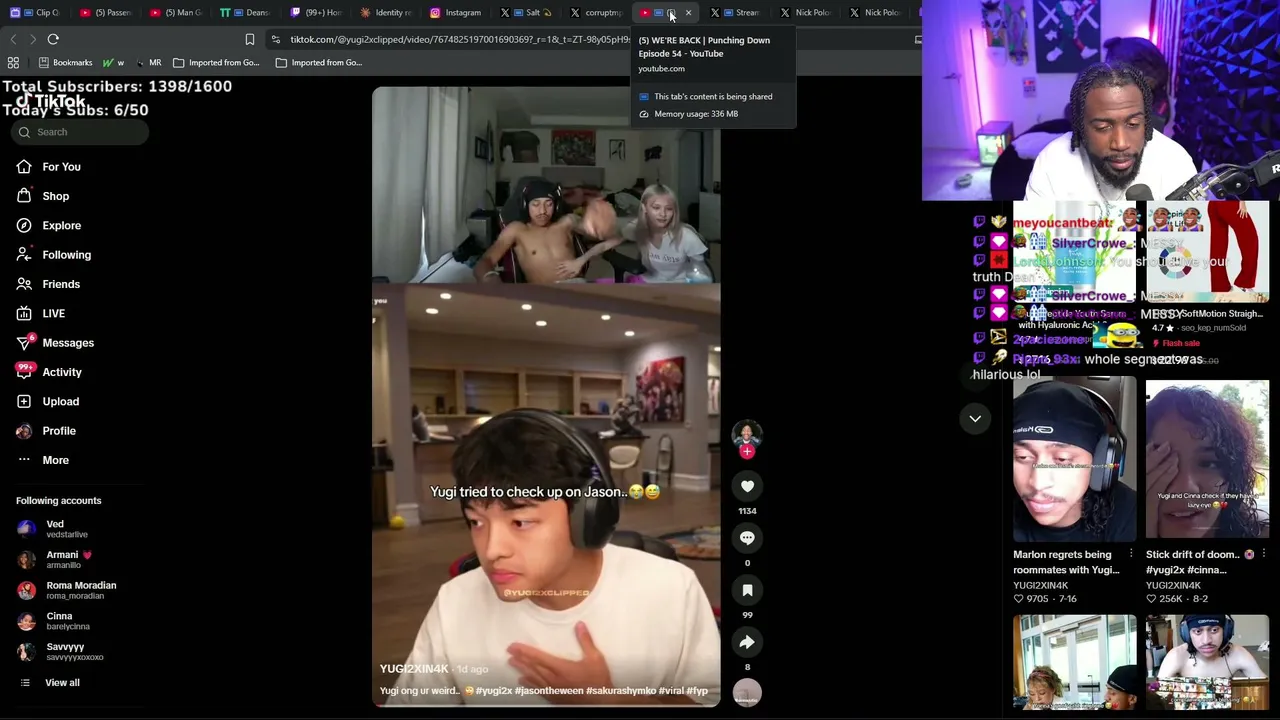The width and height of the screenshot is (1280, 720).
Task: Switch to the Identity tab
Action: (x=385, y=13)
